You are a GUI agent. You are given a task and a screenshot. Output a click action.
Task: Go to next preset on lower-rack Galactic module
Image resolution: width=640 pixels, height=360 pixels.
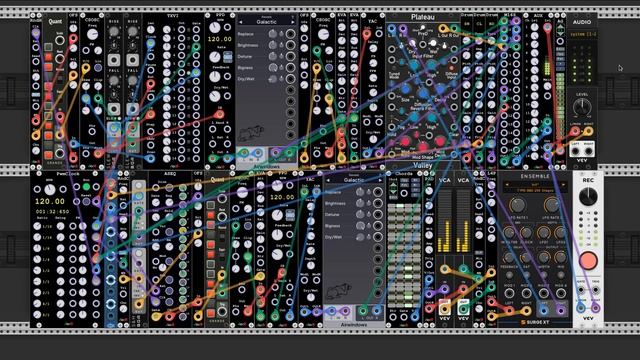pyautogui.click(x=380, y=180)
